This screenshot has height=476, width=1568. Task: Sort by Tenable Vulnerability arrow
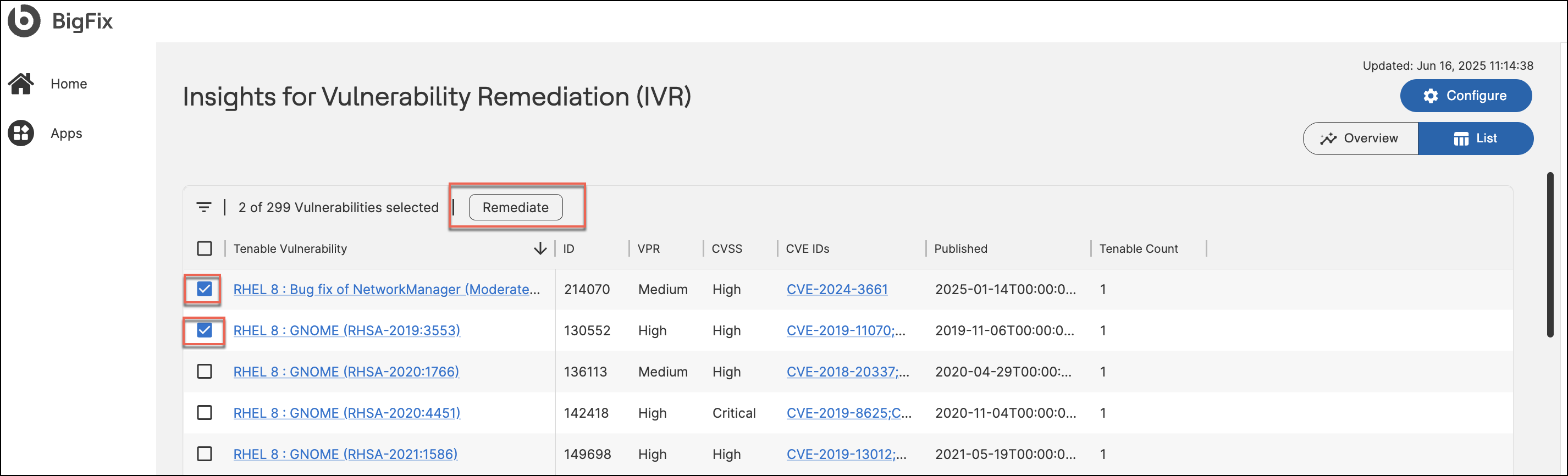tap(540, 248)
